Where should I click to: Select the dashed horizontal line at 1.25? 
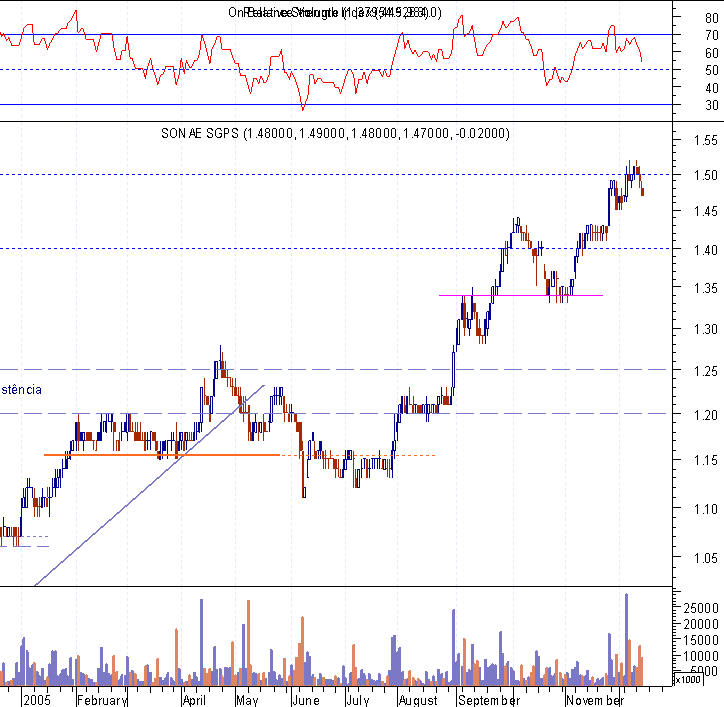(x=333, y=369)
